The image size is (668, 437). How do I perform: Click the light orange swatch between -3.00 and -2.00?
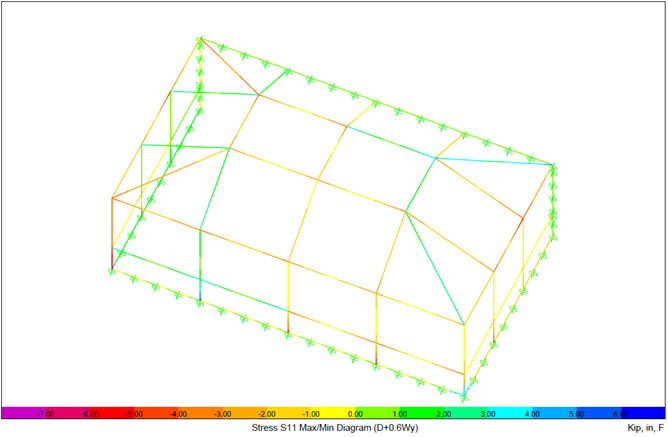point(245,413)
